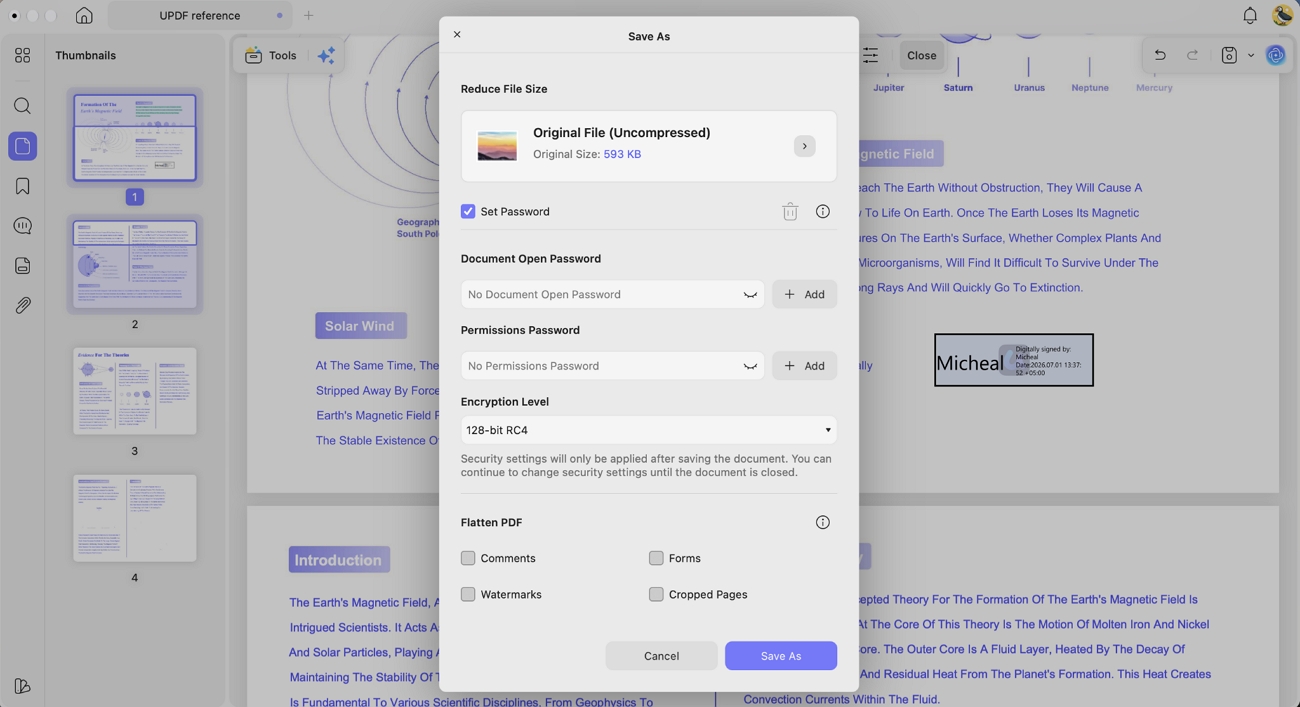Click the Introduction heading

339,560
